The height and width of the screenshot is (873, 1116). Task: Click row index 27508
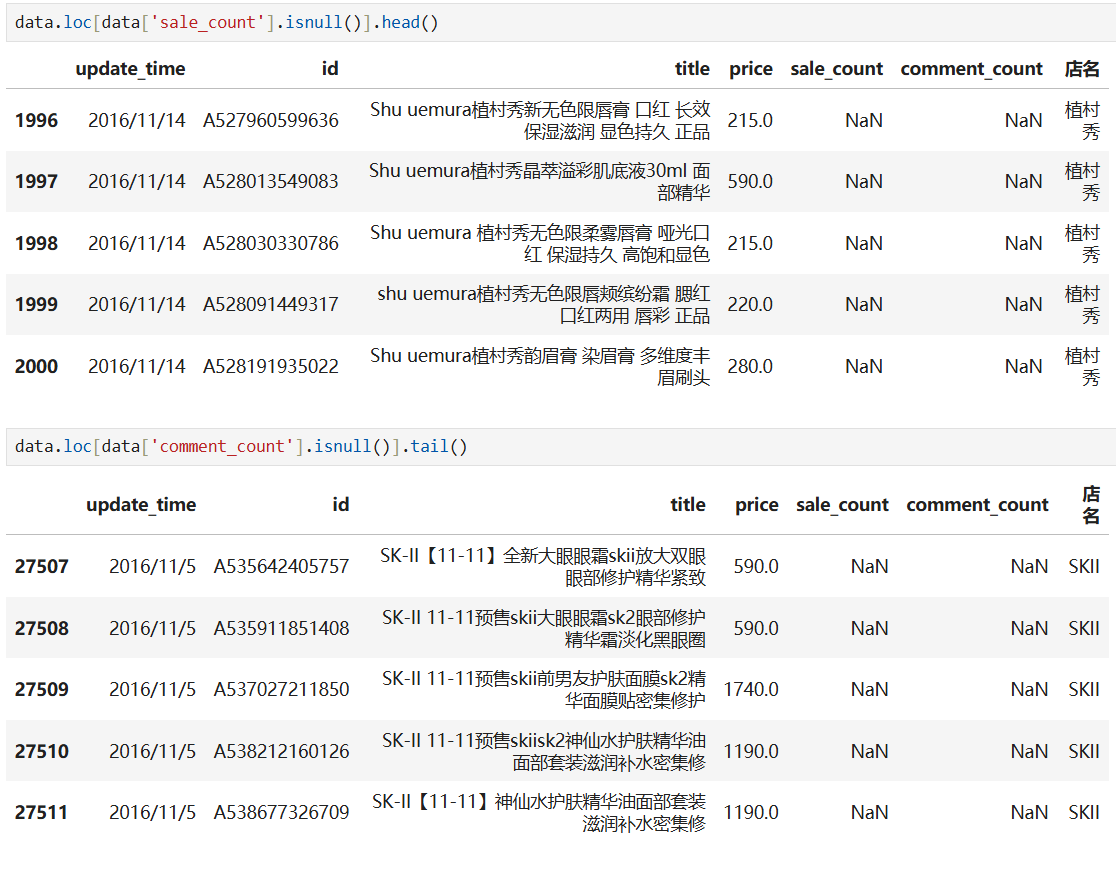42,628
